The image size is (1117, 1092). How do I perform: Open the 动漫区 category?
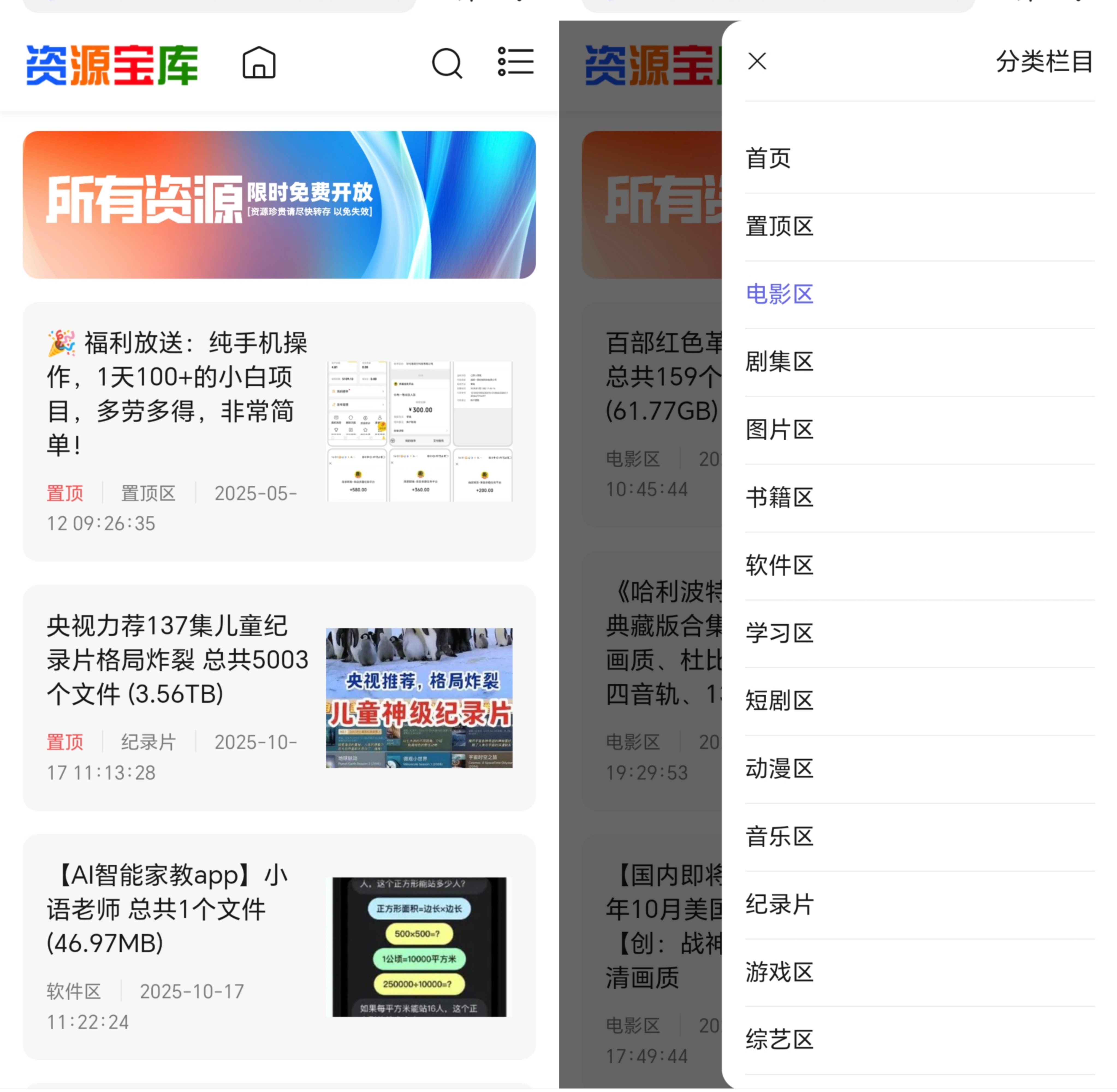click(779, 768)
